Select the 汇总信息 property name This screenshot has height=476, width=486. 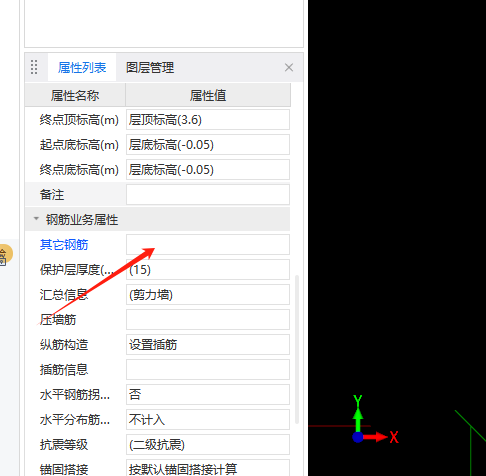point(64,295)
